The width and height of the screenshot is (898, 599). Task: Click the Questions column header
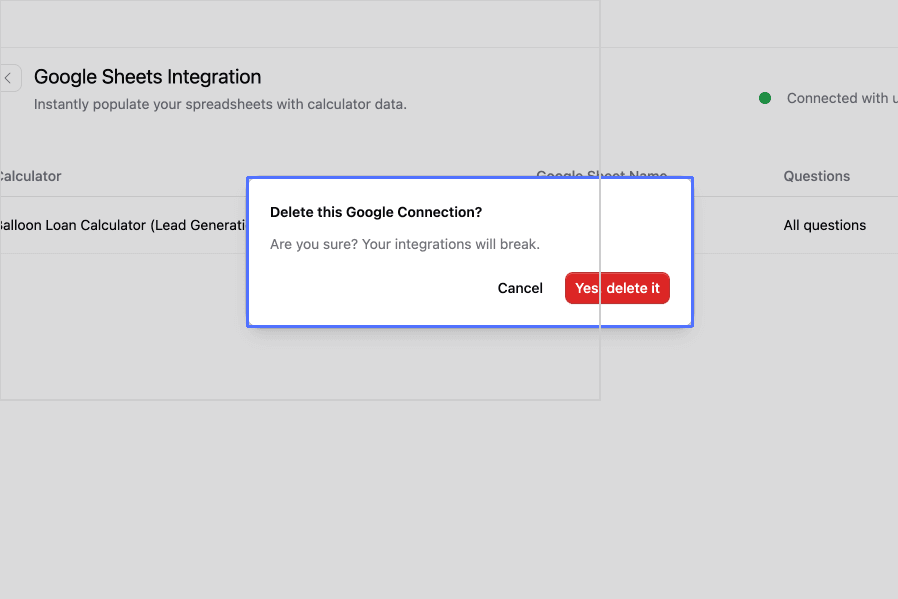coord(816,176)
